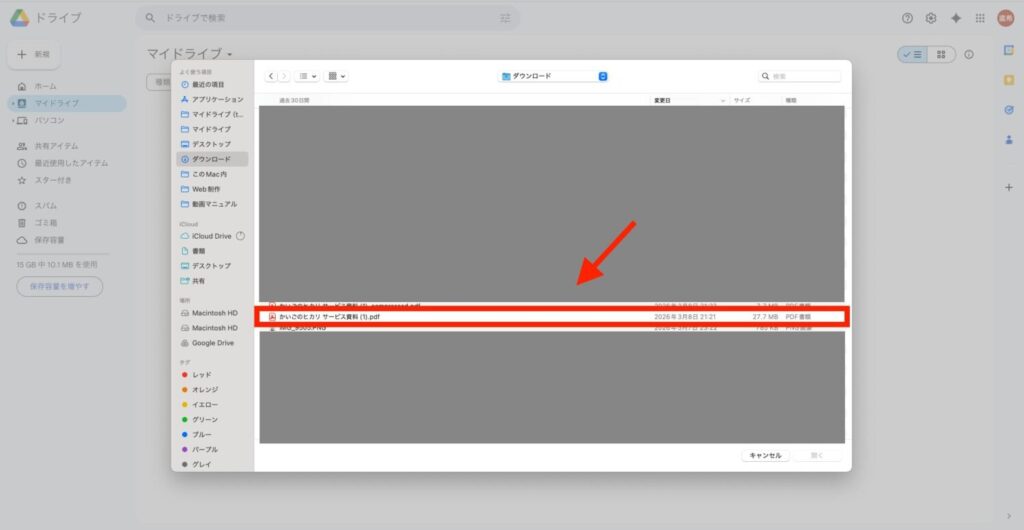
Task: Switch Drive to list layout view
Action: (912, 55)
